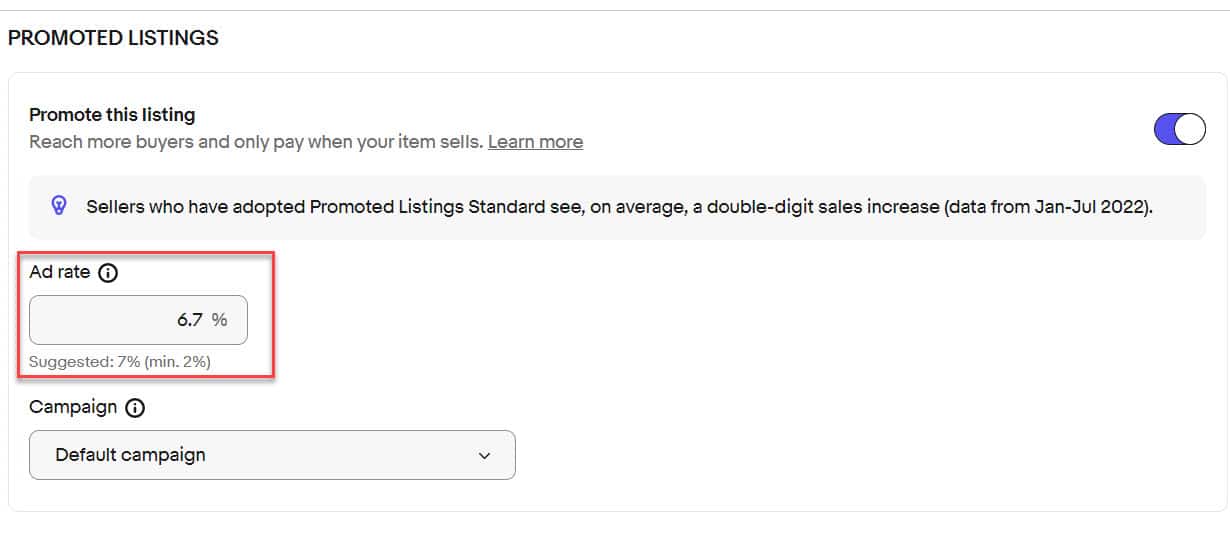Select the Default campaign text in combo box
1230x535 pixels.
pyautogui.click(x=130, y=455)
